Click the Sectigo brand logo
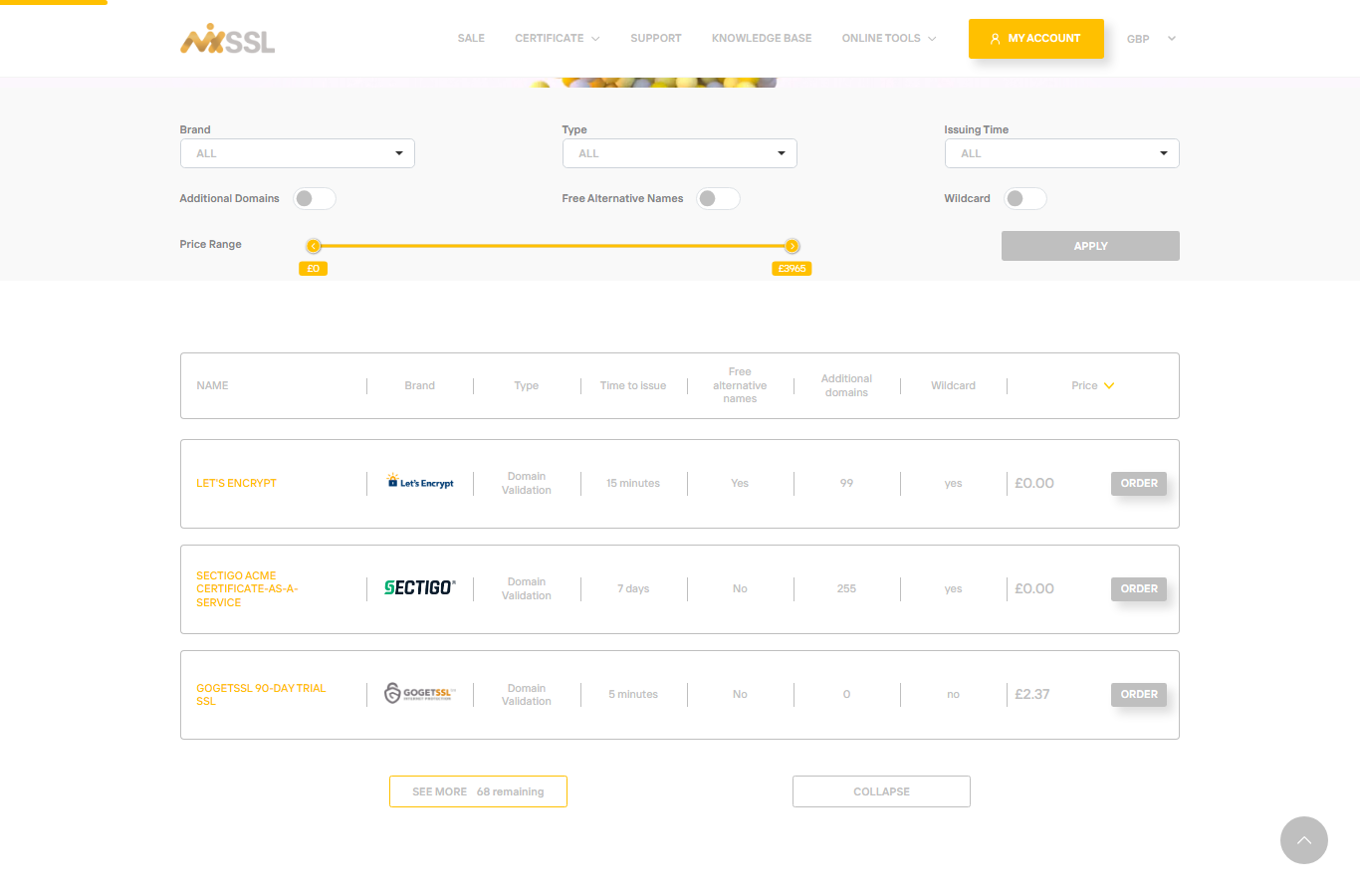Image resolution: width=1360 pixels, height=896 pixels. click(x=420, y=588)
